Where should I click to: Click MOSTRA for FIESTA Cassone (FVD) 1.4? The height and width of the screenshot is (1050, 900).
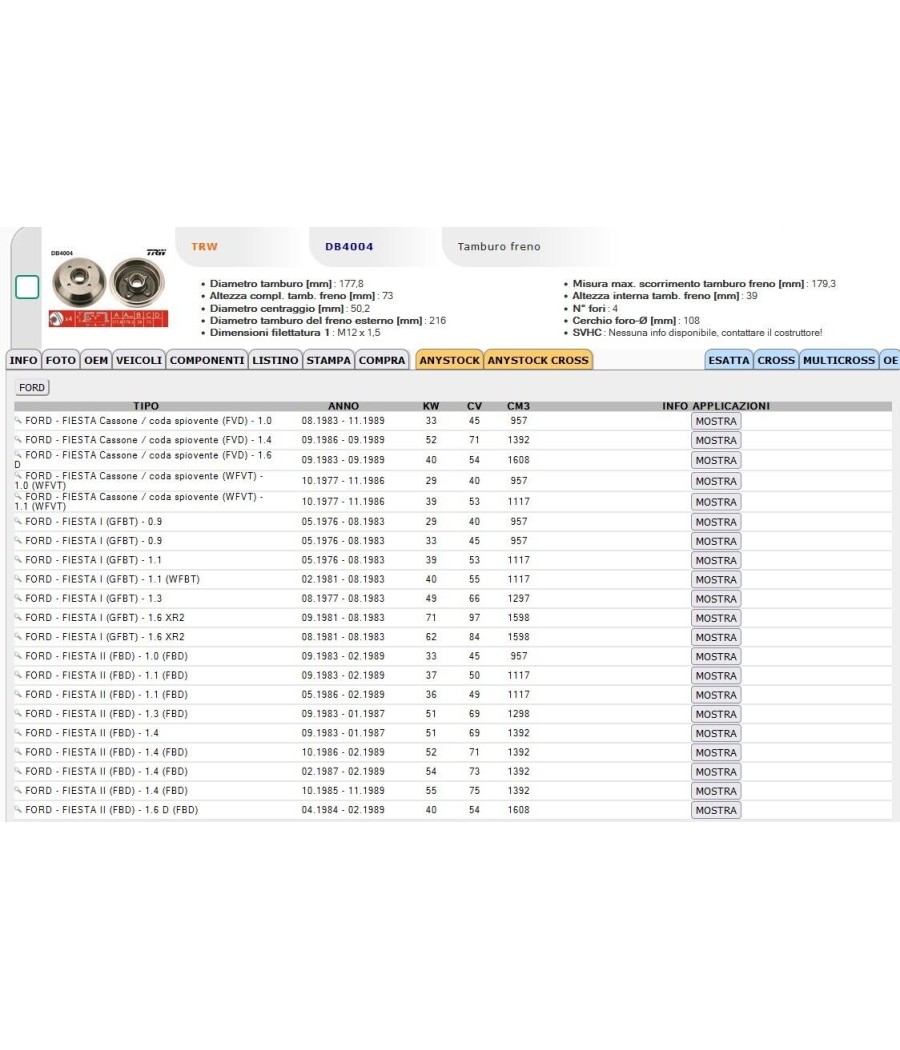coord(716,441)
